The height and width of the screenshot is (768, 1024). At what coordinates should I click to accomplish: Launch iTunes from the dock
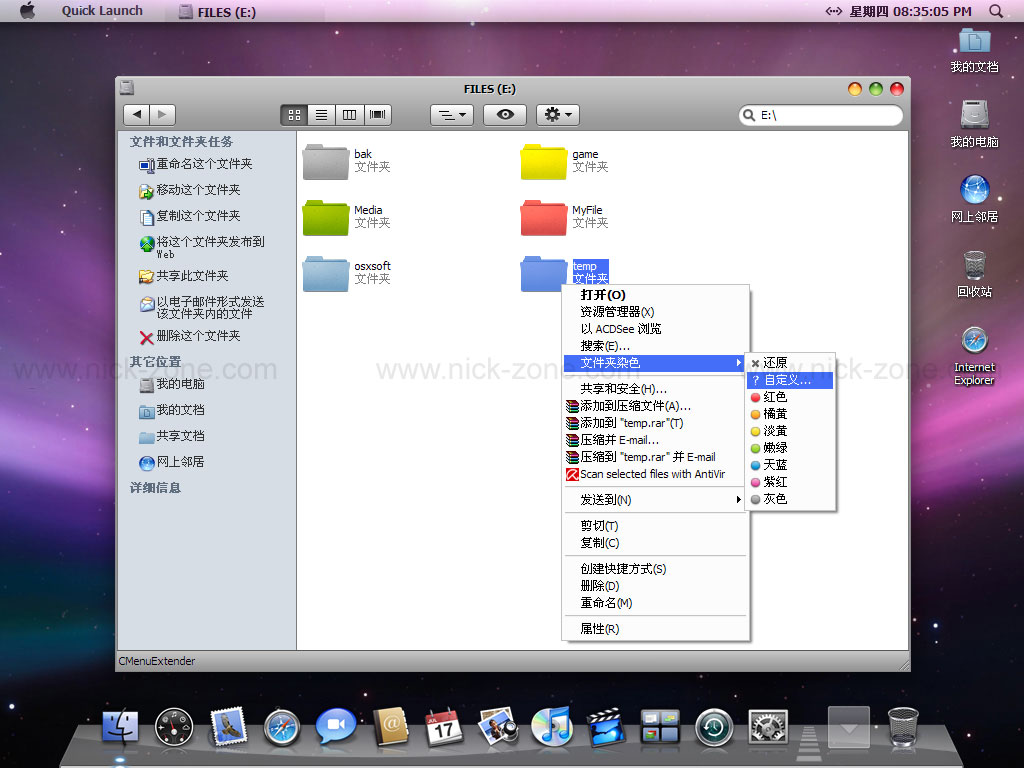[551, 727]
